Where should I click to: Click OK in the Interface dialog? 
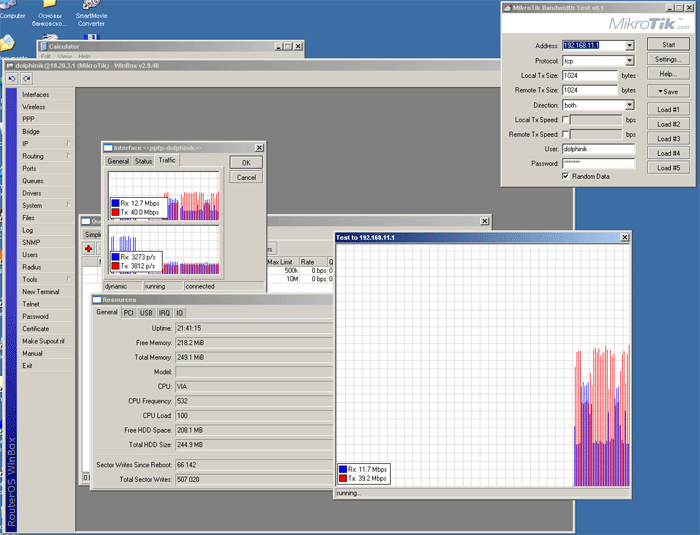[246, 163]
